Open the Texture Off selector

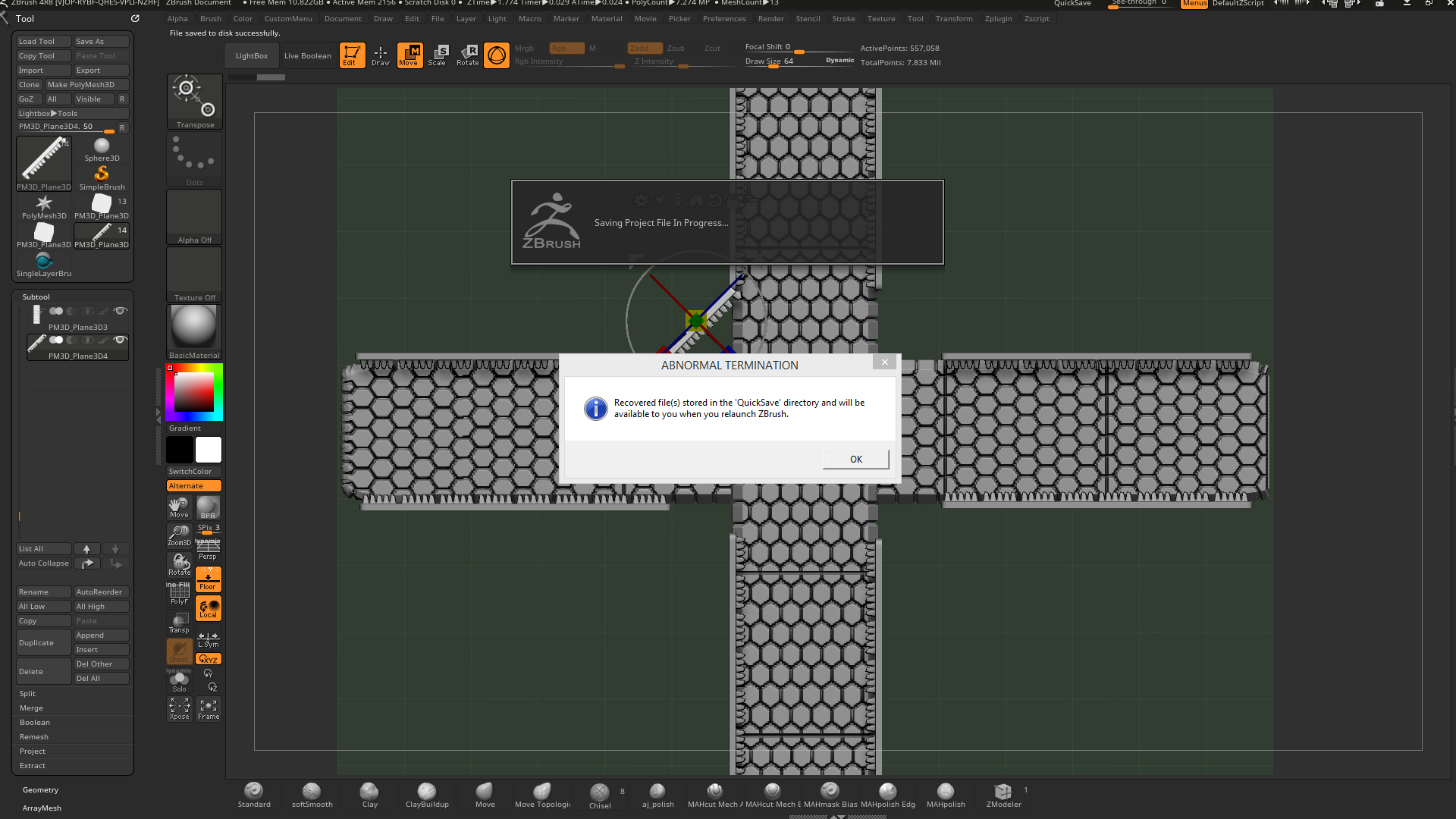(195, 275)
